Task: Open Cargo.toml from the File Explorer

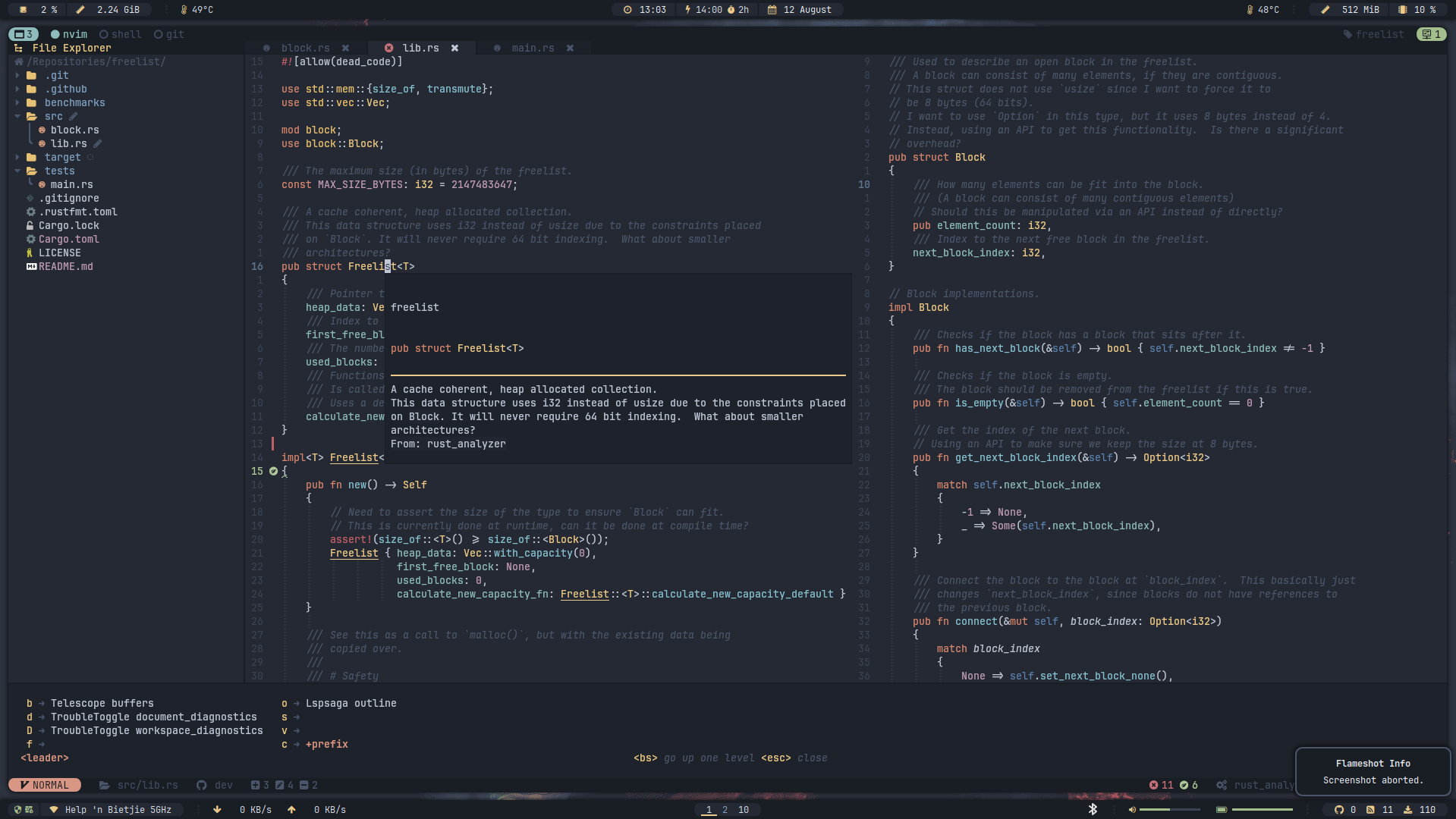Action: (68, 239)
